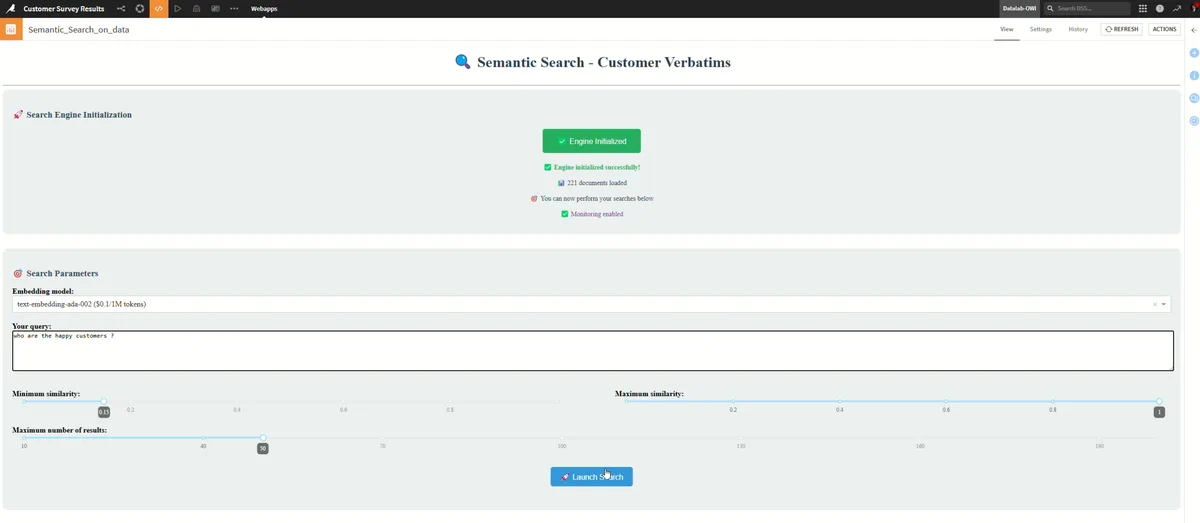This screenshot has height=523, width=1200.
Task: Click 'Engine initialized successfully!' message
Action: [597, 167]
